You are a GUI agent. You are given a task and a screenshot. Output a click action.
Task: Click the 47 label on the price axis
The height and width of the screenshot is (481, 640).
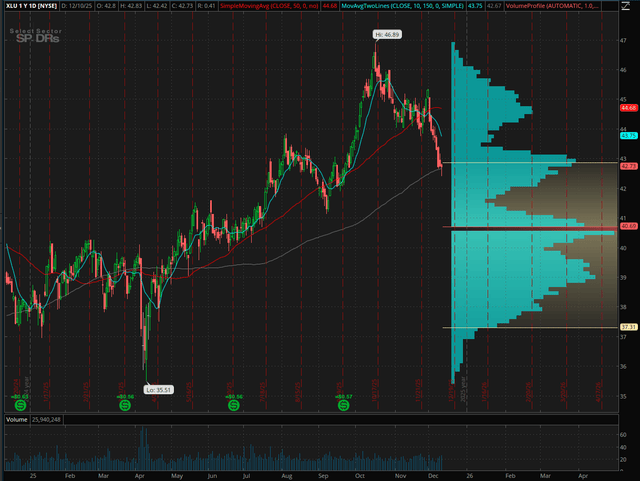pos(623,40)
